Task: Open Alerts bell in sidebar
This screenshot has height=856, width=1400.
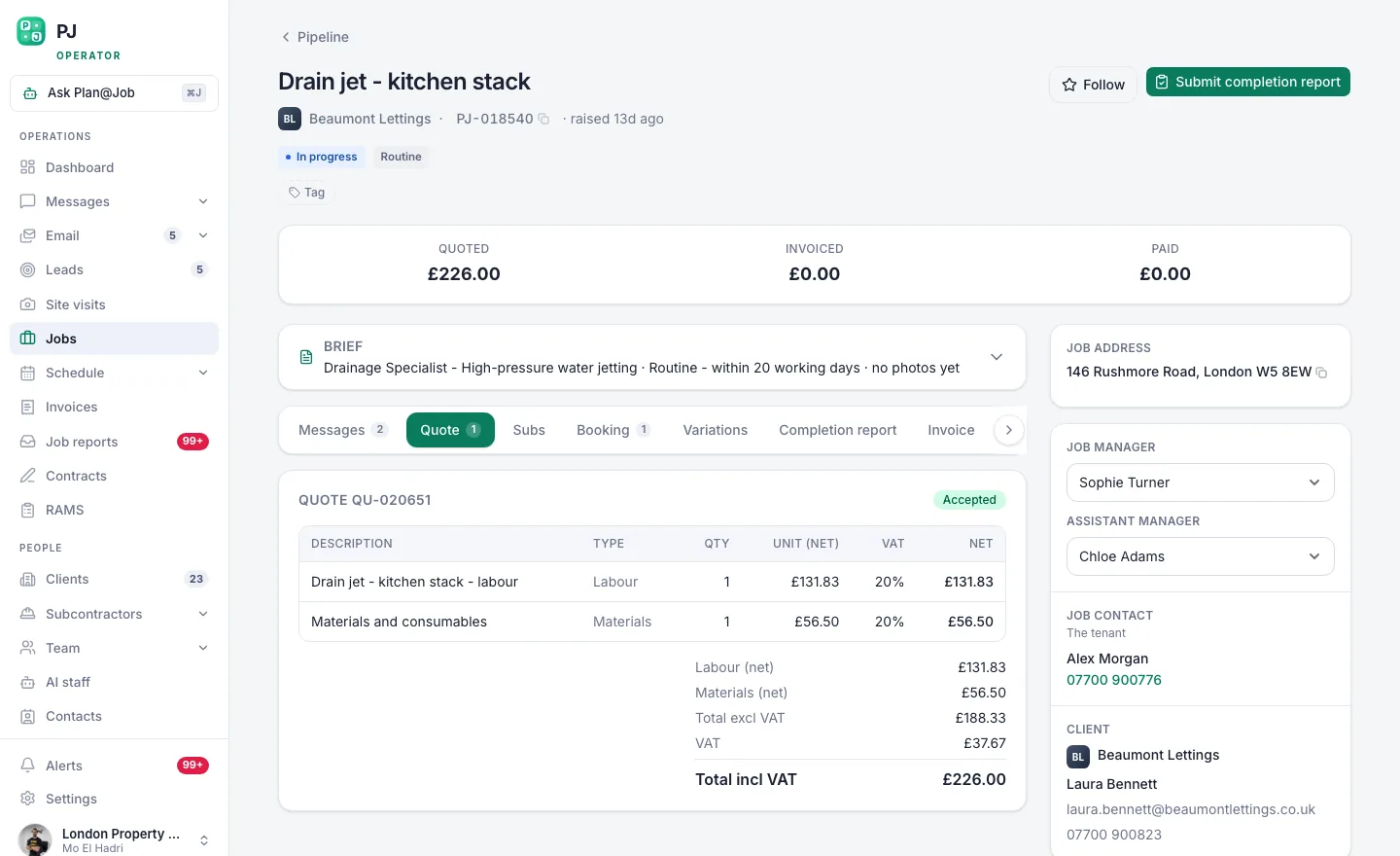Action: (28, 766)
